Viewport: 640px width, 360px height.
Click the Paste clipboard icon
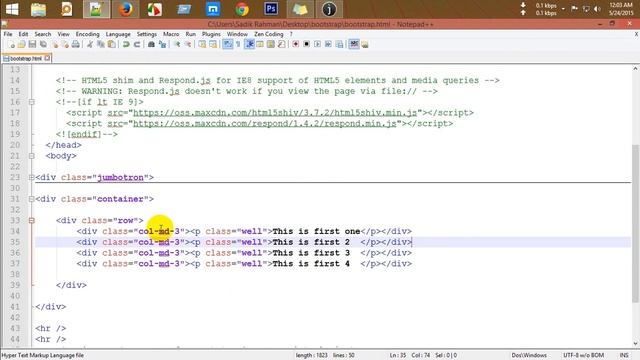pyautogui.click(x=111, y=44)
